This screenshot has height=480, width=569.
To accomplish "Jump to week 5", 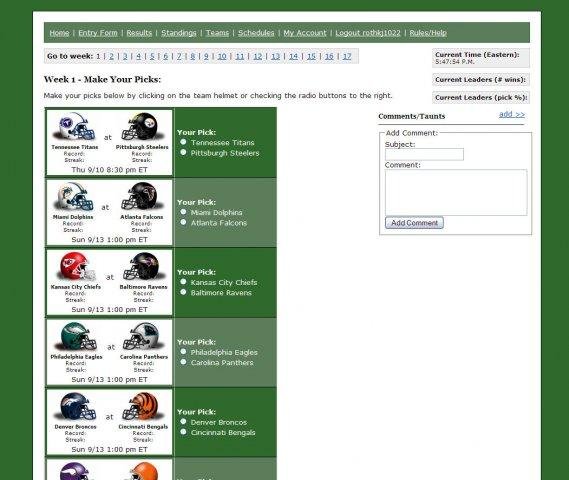I will pyautogui.click(x=152, y=56).
